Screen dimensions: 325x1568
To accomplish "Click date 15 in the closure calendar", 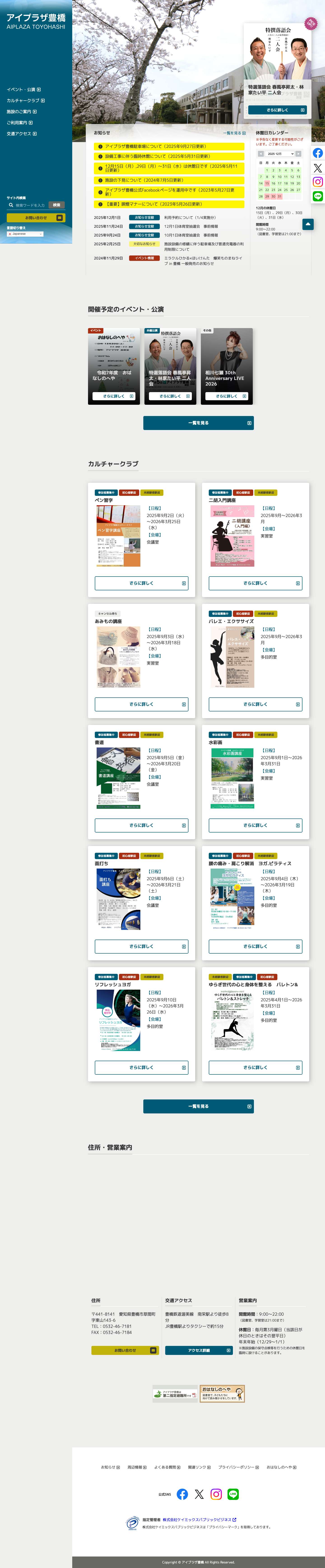I will tap(267, 183).
